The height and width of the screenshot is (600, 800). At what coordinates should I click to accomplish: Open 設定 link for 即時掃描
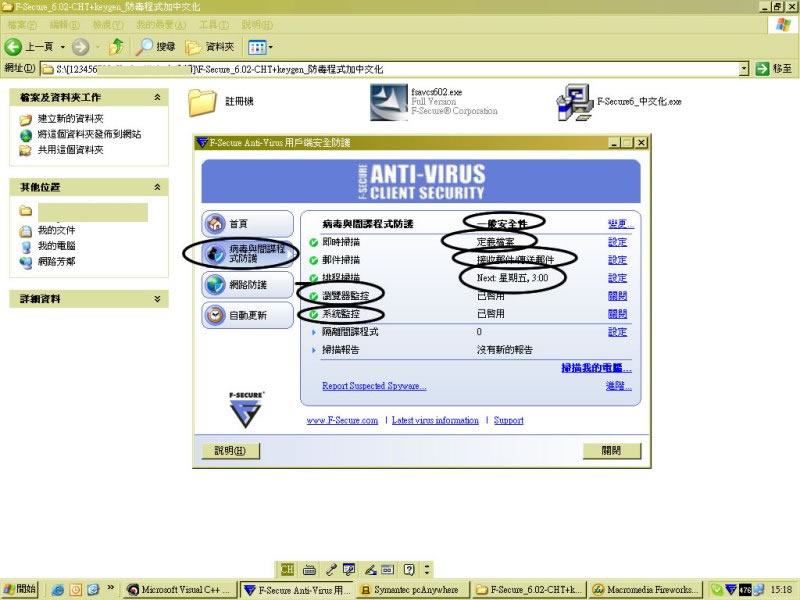tap(617, 242)
